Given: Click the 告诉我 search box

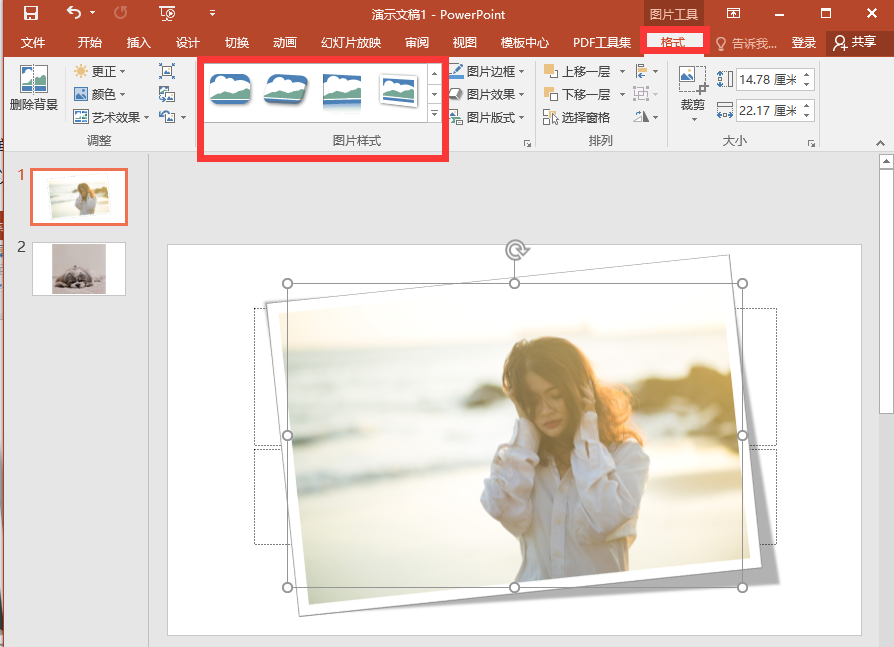Looking at the screenshot, I should (x=746, y=43).
